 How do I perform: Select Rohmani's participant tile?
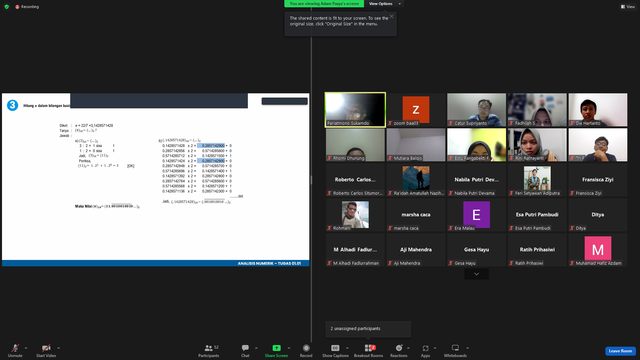tap(355, 215)
